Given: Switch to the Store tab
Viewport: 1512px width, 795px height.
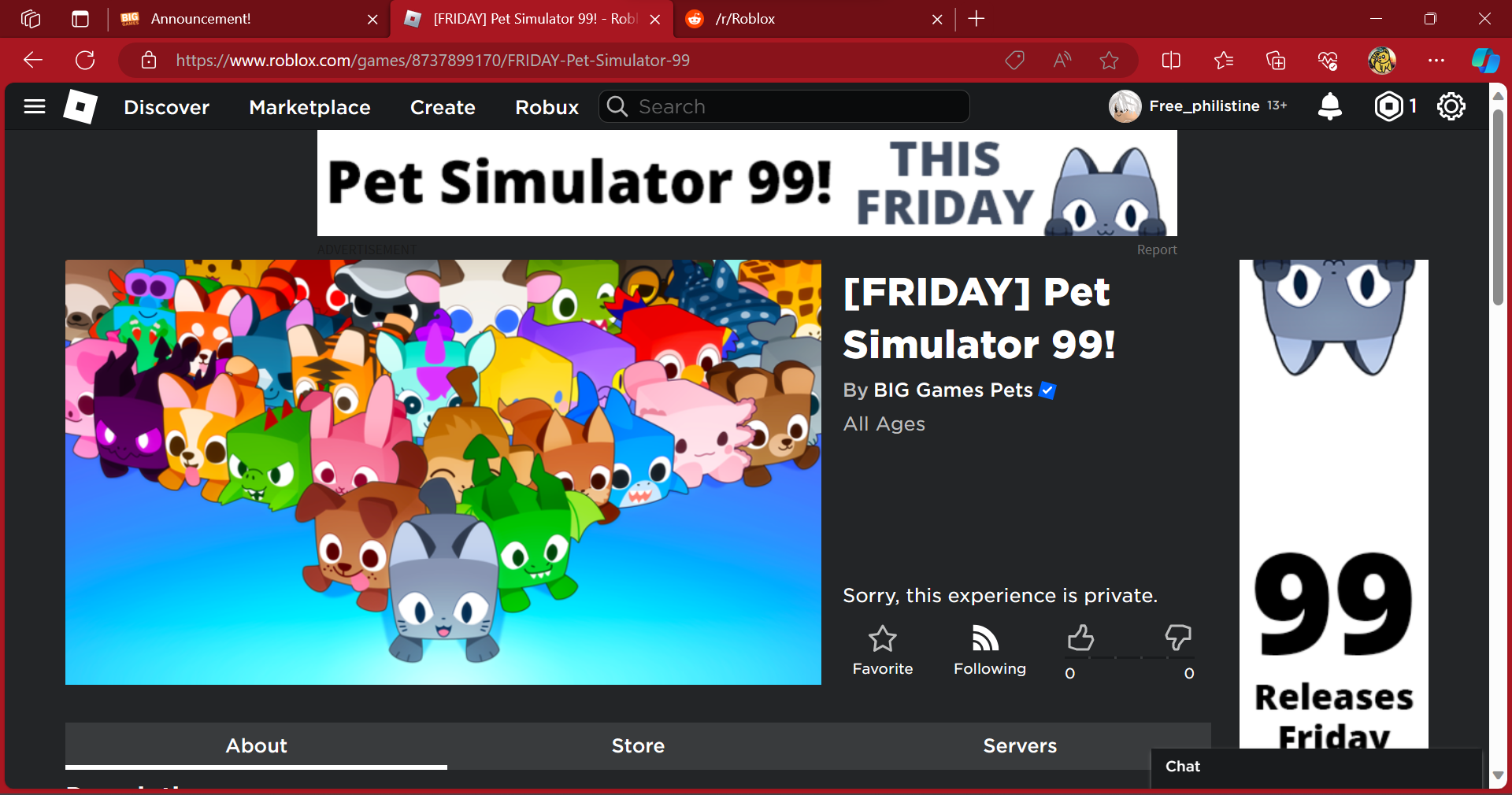Looking at the screenshot, I should tap(638, 745).
